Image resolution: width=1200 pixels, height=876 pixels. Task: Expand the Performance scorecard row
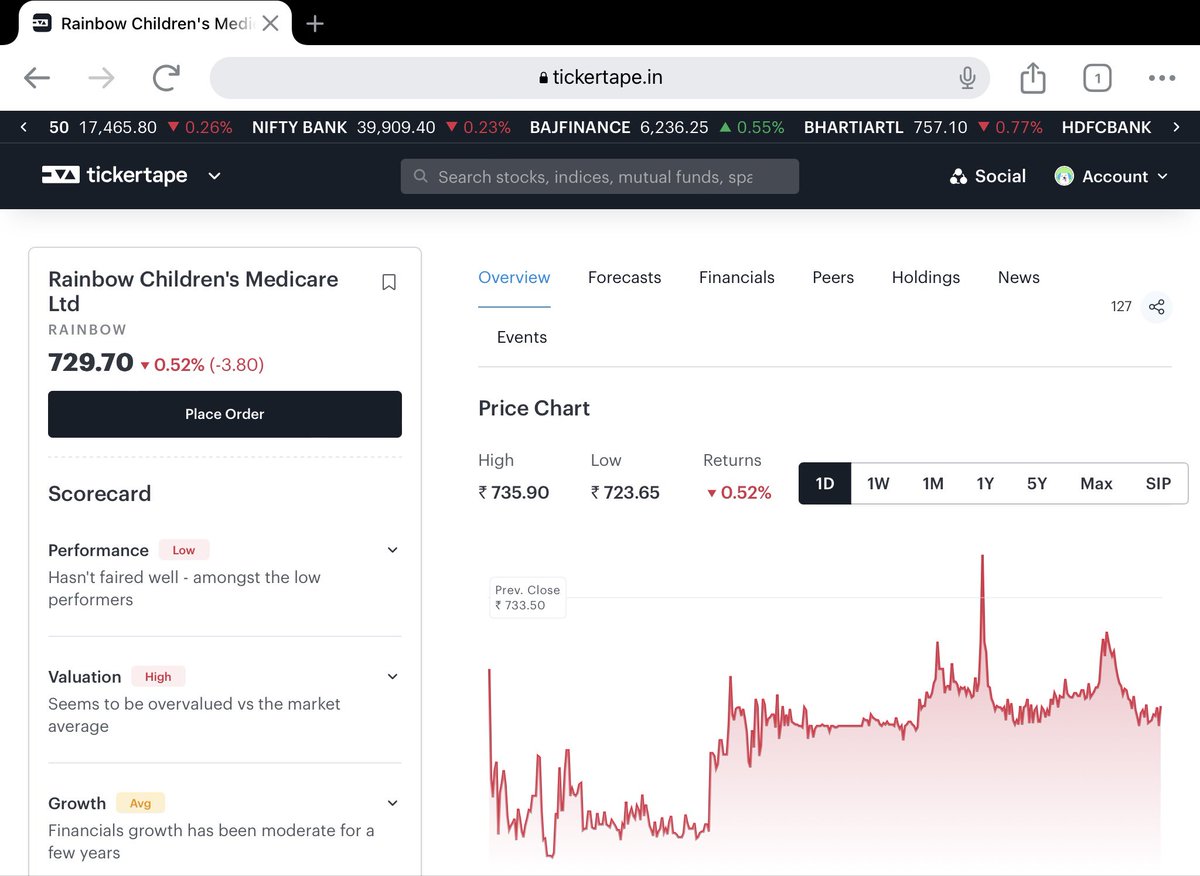coord(393,550)
